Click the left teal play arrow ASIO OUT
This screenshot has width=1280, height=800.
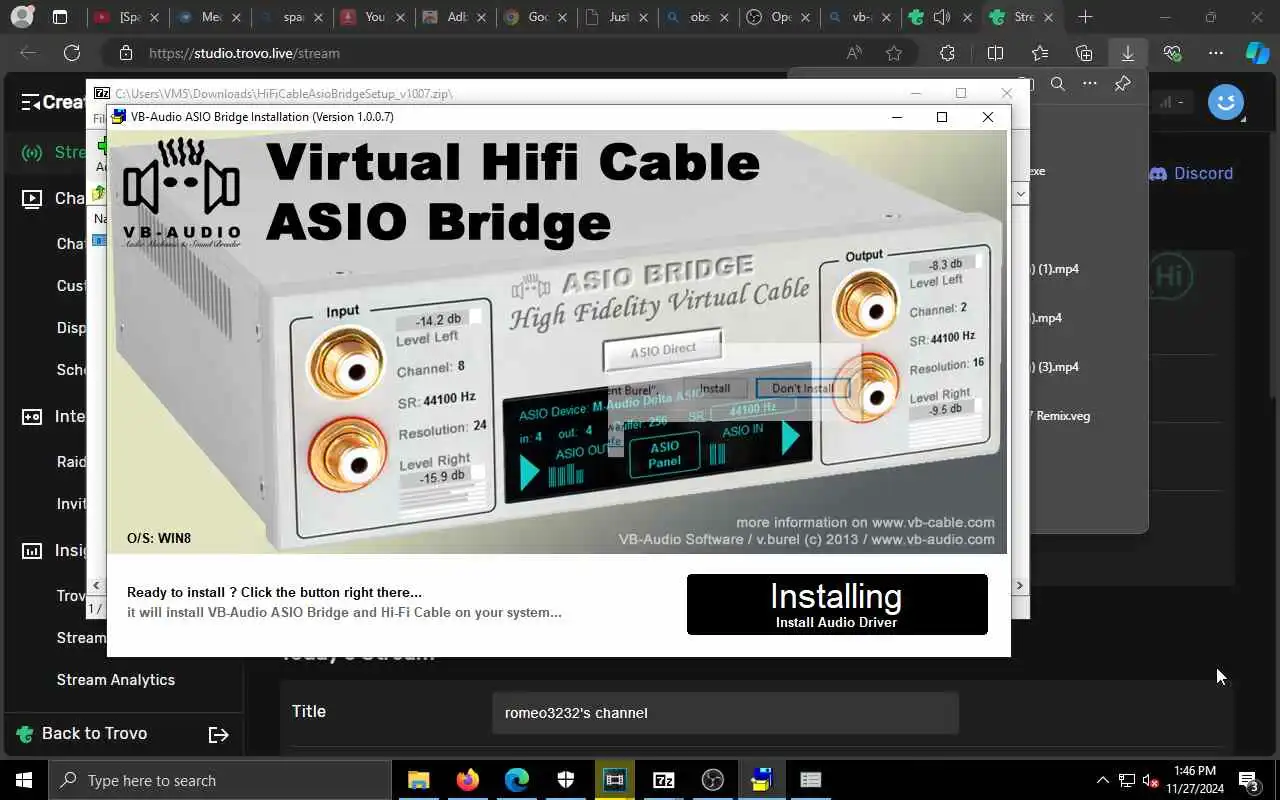pyautogui.click(x=530, y=471)
